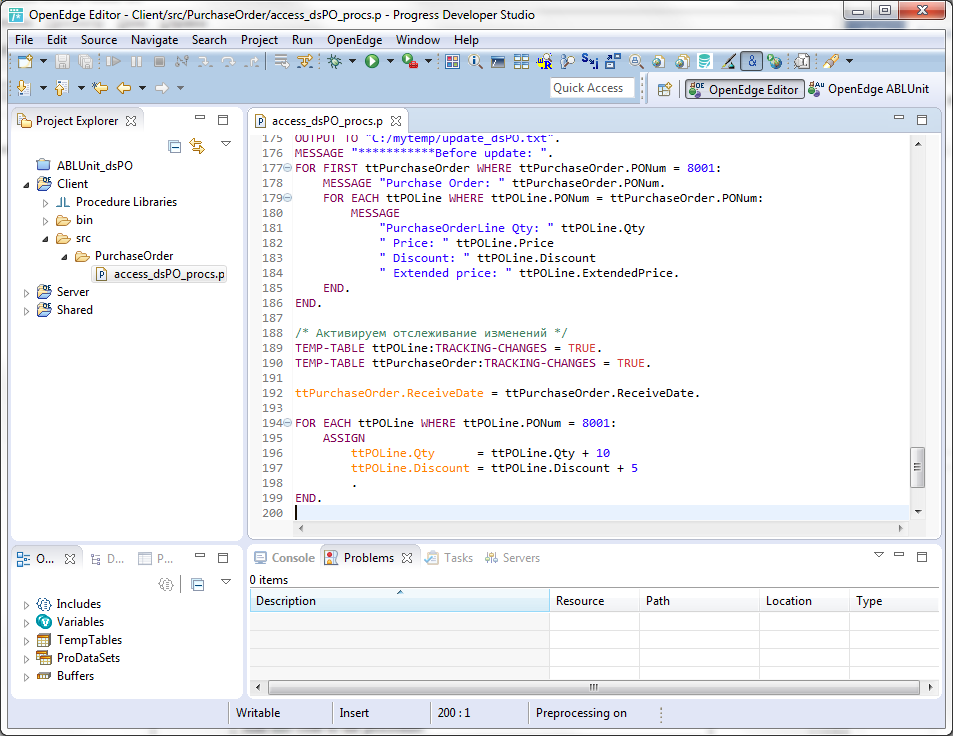
Task: Click the highlighter marker toolbar icon
Action: [830, 61]
